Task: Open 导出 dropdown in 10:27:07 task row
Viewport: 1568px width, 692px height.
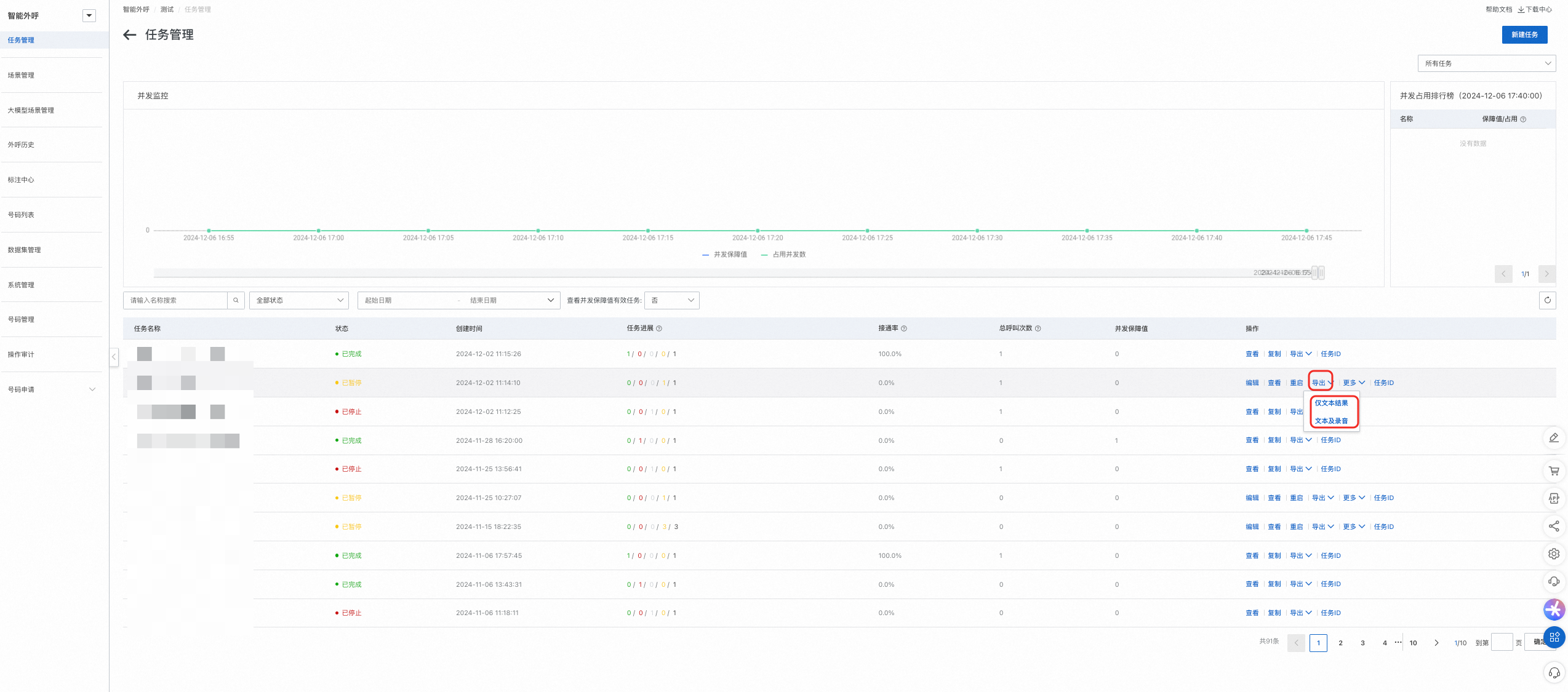Action: click(x=1322, y=498)
